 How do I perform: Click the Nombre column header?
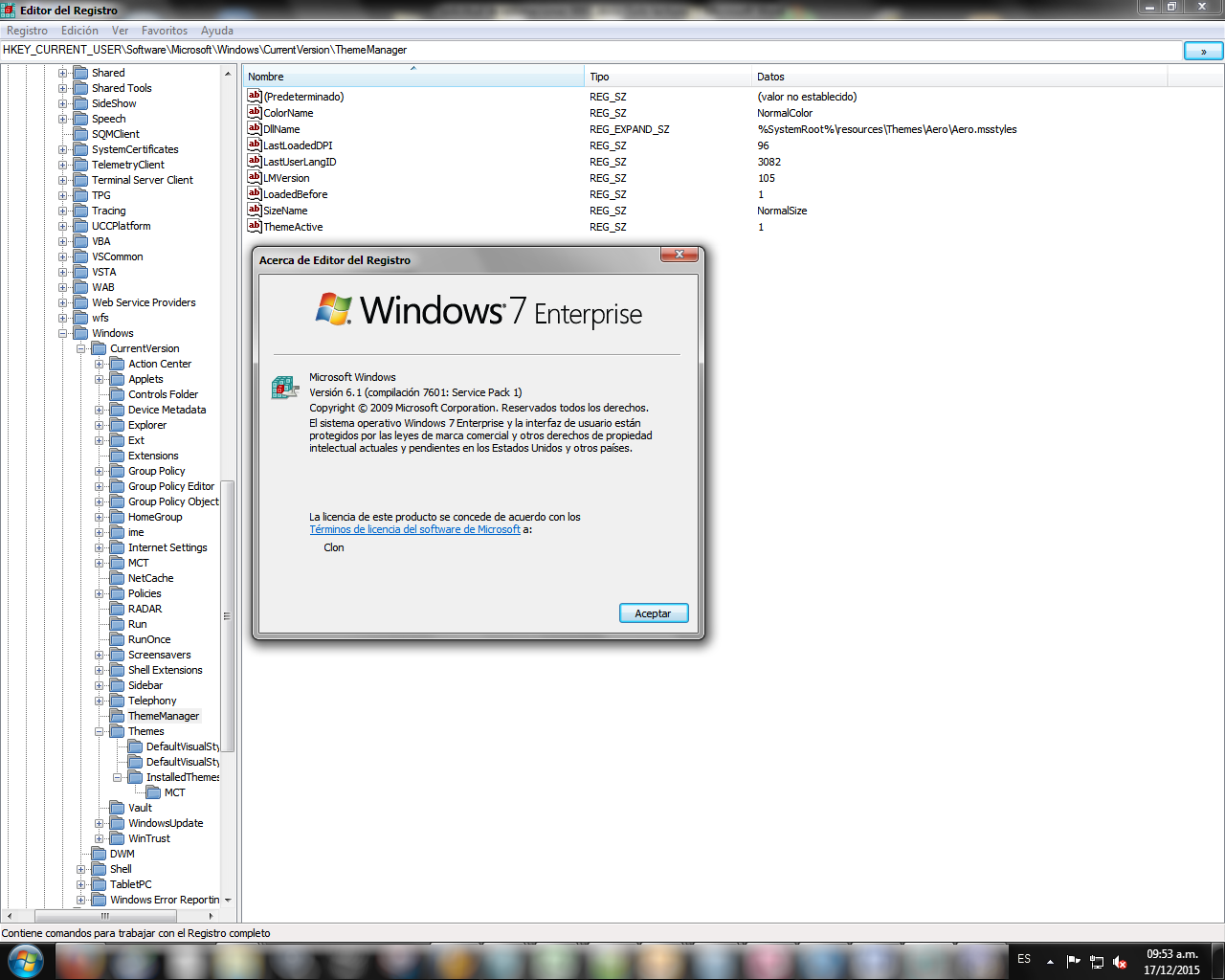click(265, 77)
